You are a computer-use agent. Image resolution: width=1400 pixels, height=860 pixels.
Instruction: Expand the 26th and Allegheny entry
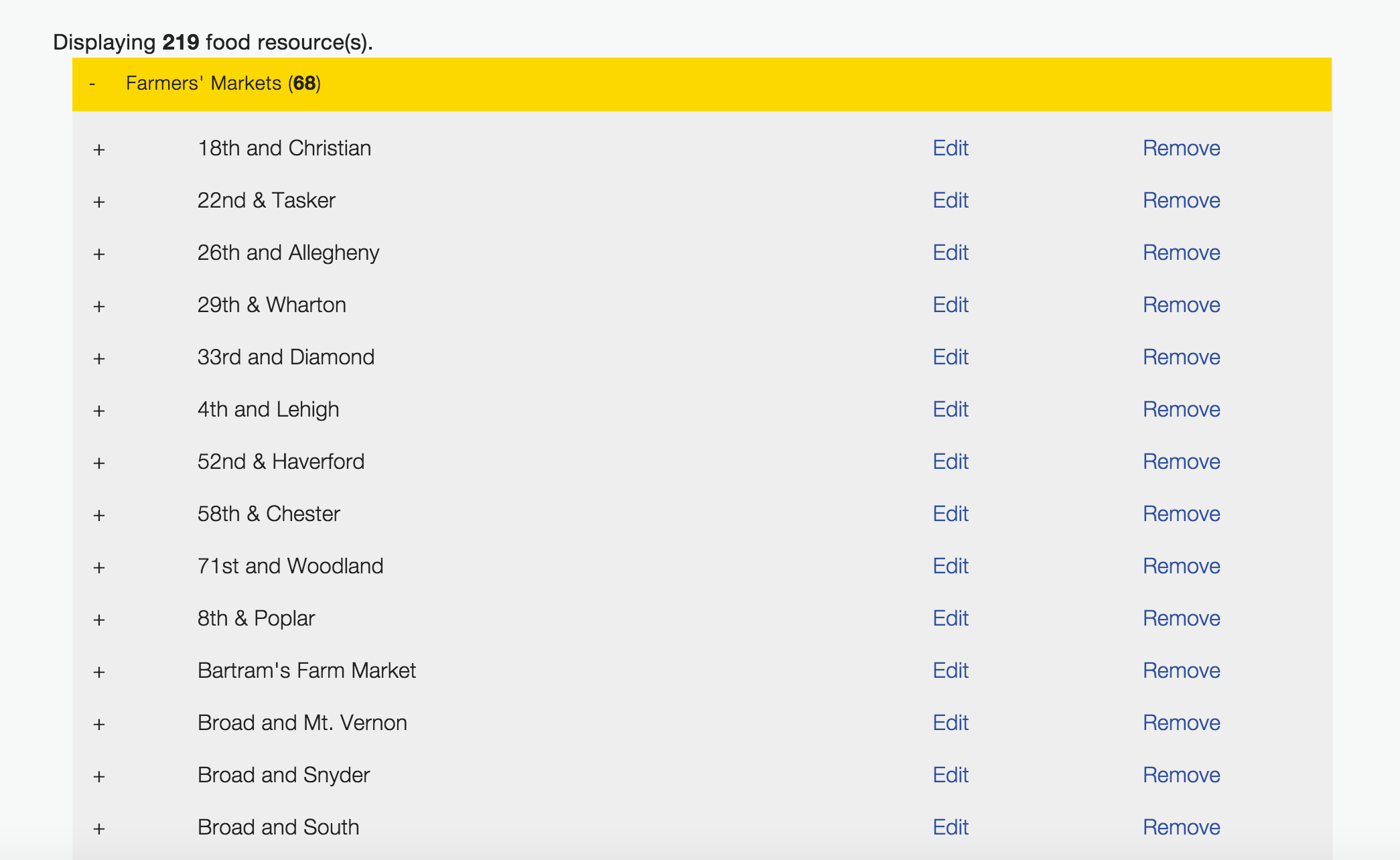point(99,254)
